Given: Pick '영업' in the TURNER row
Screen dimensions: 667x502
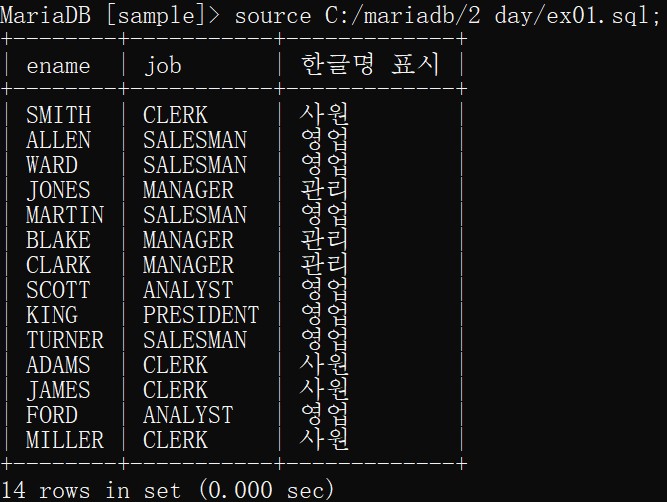Looking at the screenshot, I should (x=324, y=339).
